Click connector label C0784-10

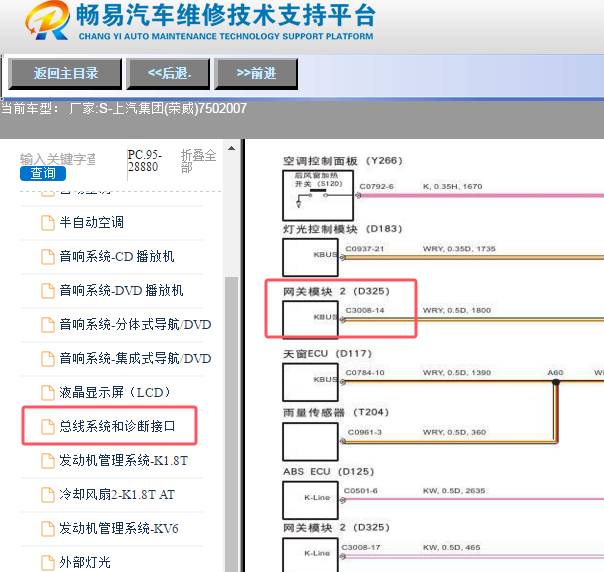[x=364, y=373]
